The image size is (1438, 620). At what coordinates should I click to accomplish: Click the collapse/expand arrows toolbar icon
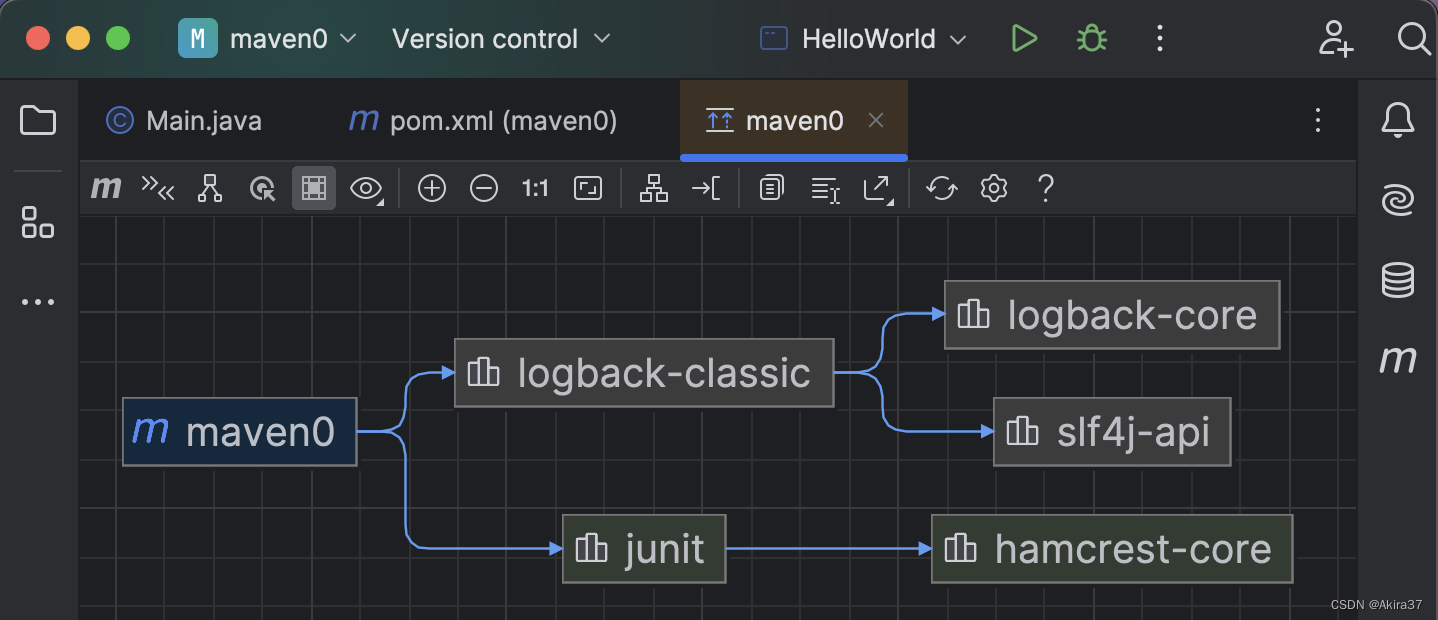pos(158,188)
